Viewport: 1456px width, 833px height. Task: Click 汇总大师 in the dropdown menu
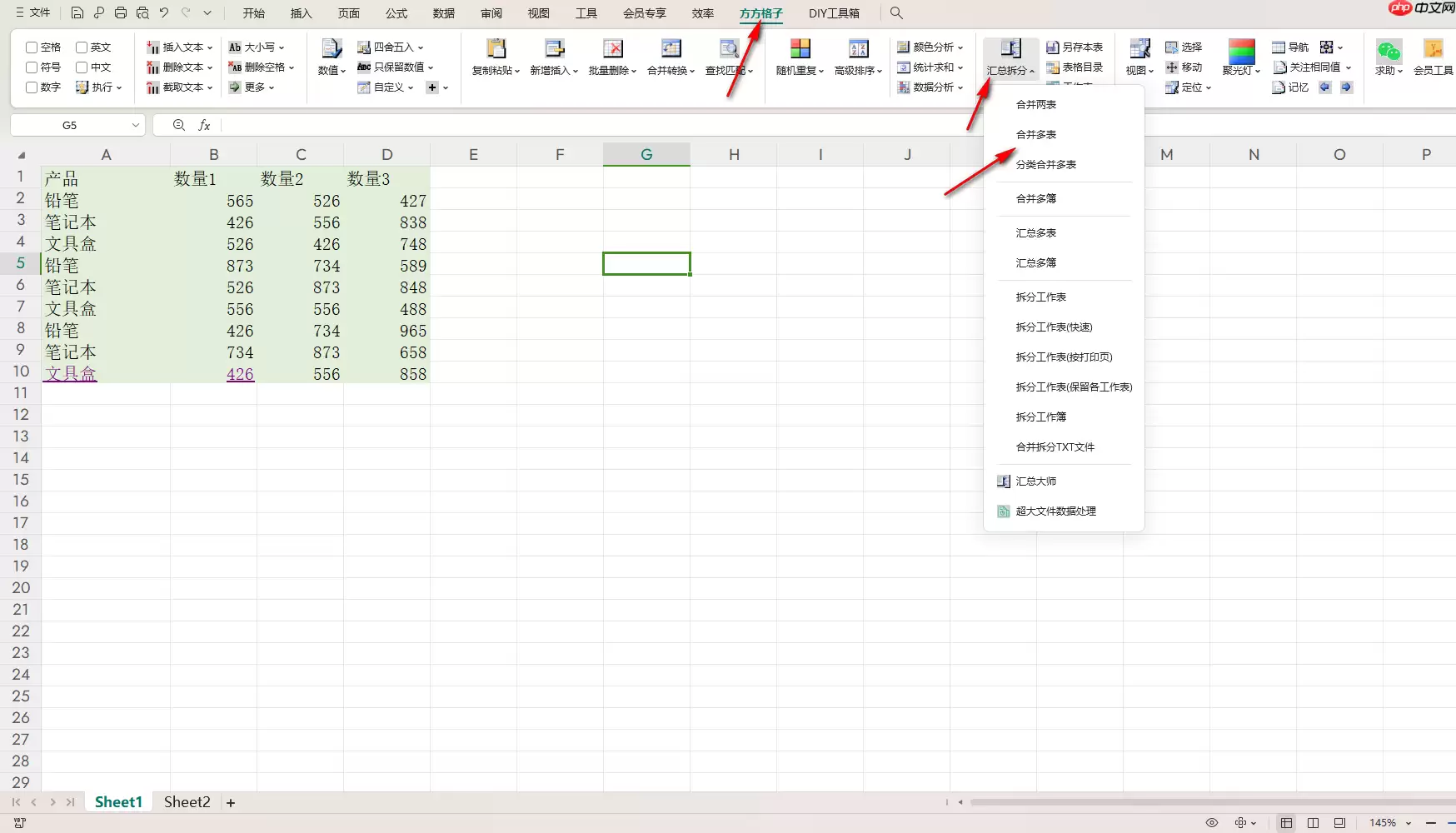pyautogui.click(x=1035, y=481)
